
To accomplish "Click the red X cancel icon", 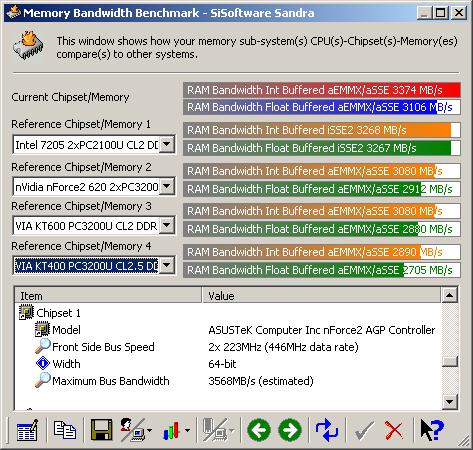I will click(394, 430).
